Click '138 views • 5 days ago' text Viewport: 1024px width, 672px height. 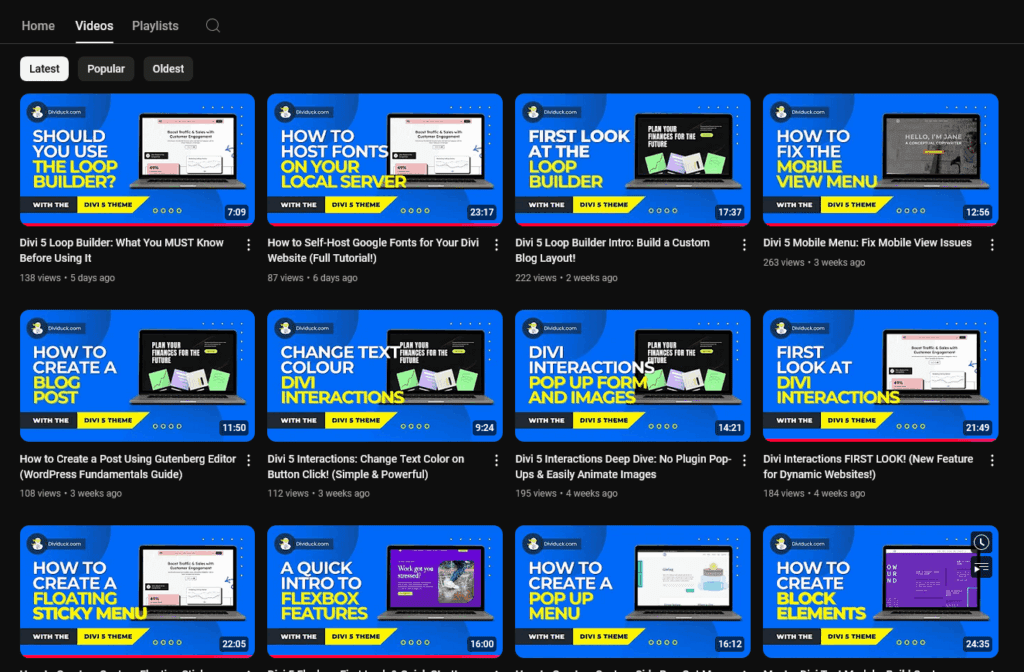click(67, 278)
